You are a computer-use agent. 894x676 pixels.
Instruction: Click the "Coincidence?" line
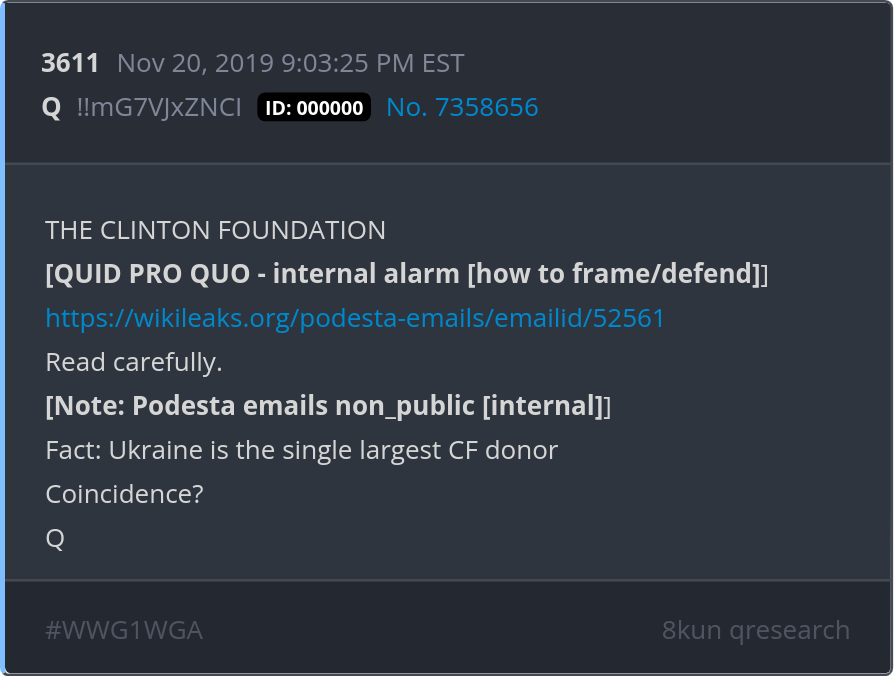tap(124, 495)
